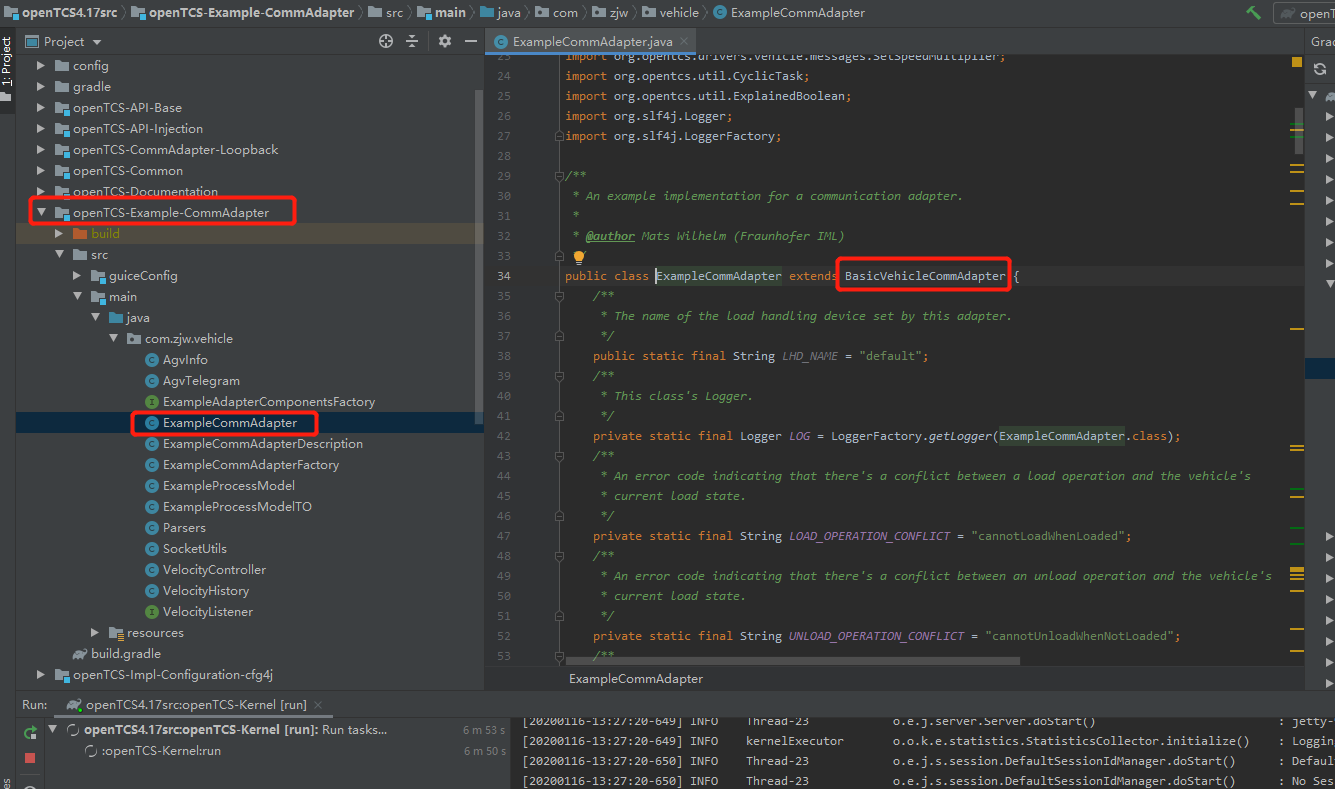This screenshot has width=1335, height=789.
Task: Click the rerun icon in Run panel
Action: point(30,733)
